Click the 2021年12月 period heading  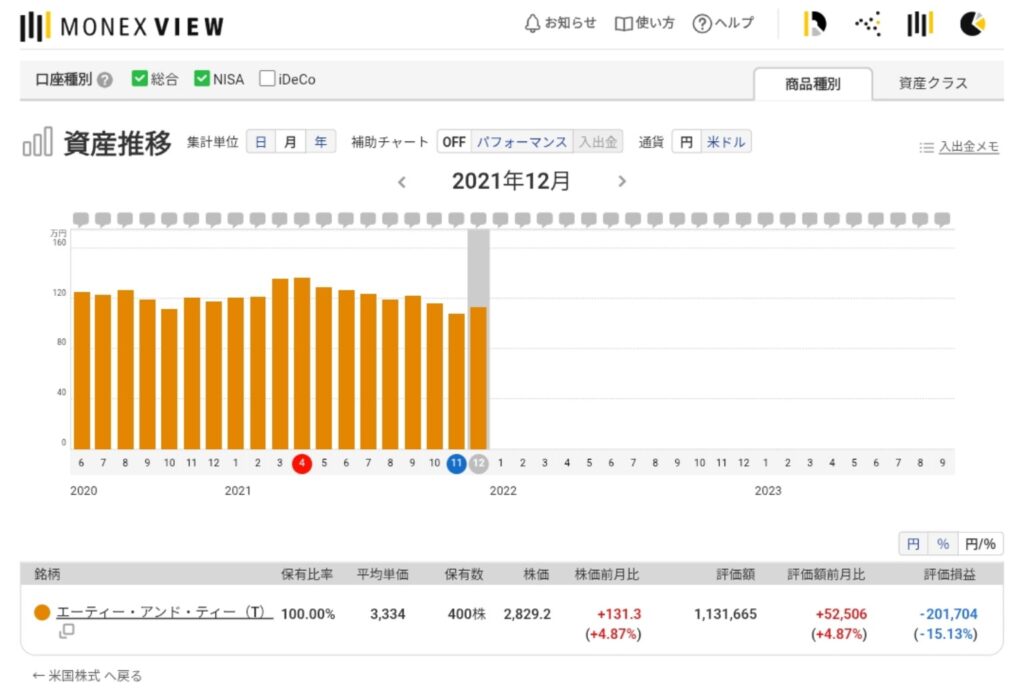pos(511,181)
